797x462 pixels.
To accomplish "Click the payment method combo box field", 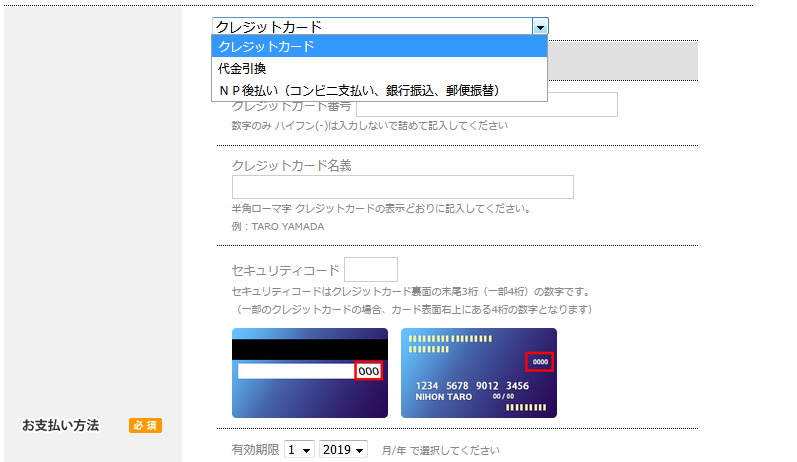I will [371, 27].
